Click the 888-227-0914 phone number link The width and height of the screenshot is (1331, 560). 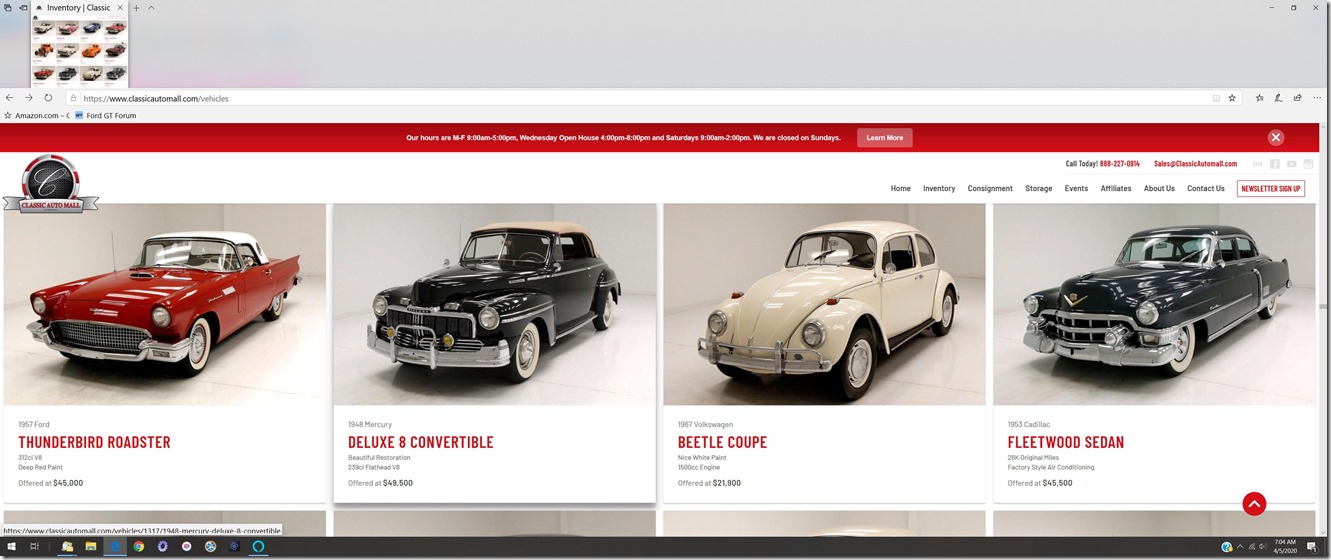1119,164
